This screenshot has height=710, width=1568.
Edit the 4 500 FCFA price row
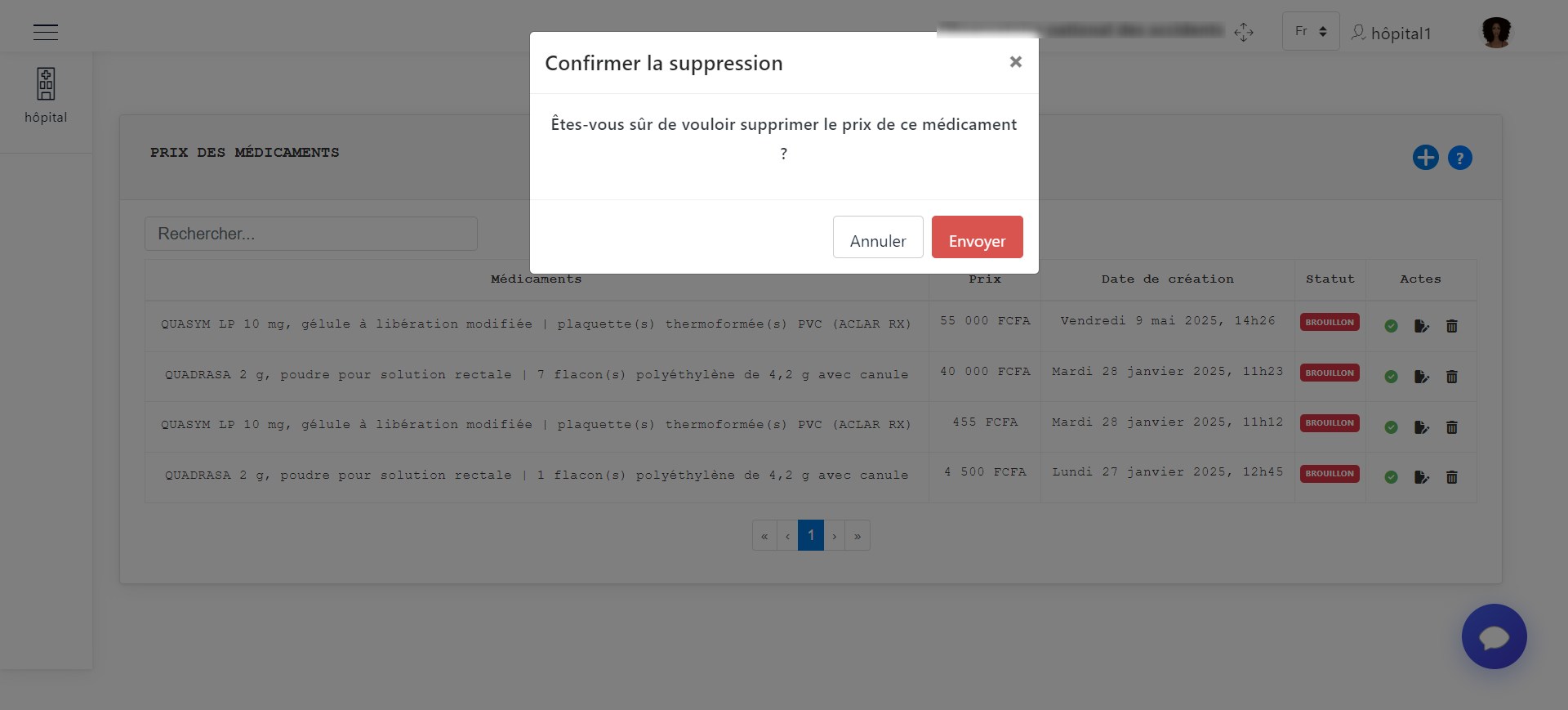(x=1422, y=477)
